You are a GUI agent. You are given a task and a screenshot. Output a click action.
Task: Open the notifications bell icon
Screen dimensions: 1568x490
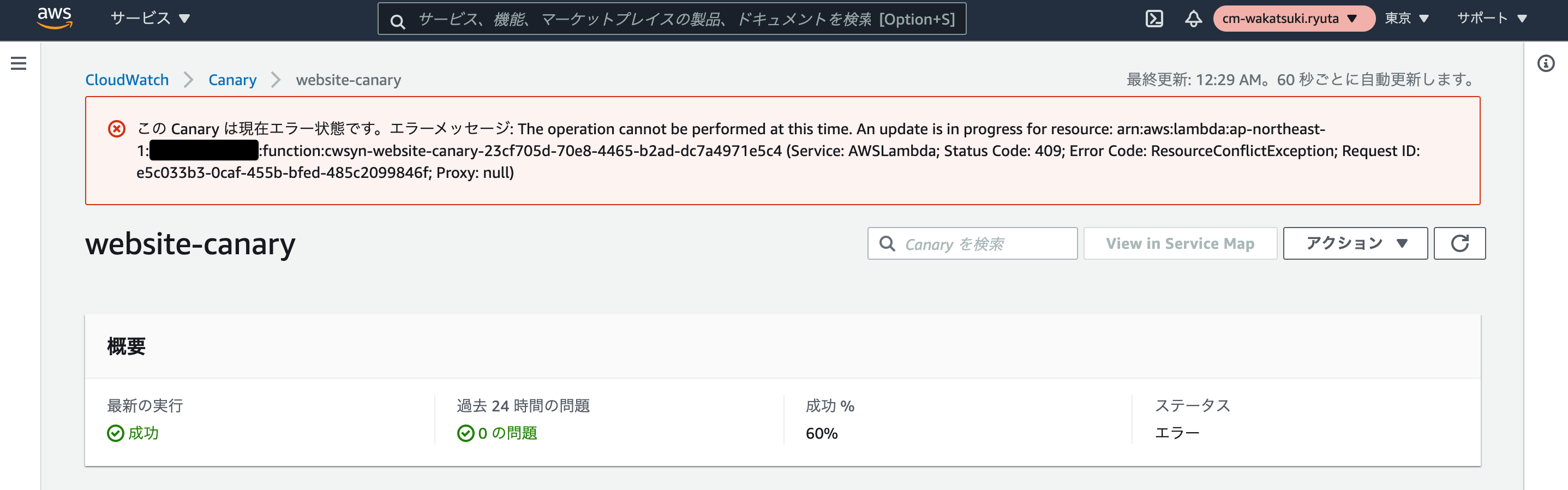pyautogui.click(x=1193, y=19)
